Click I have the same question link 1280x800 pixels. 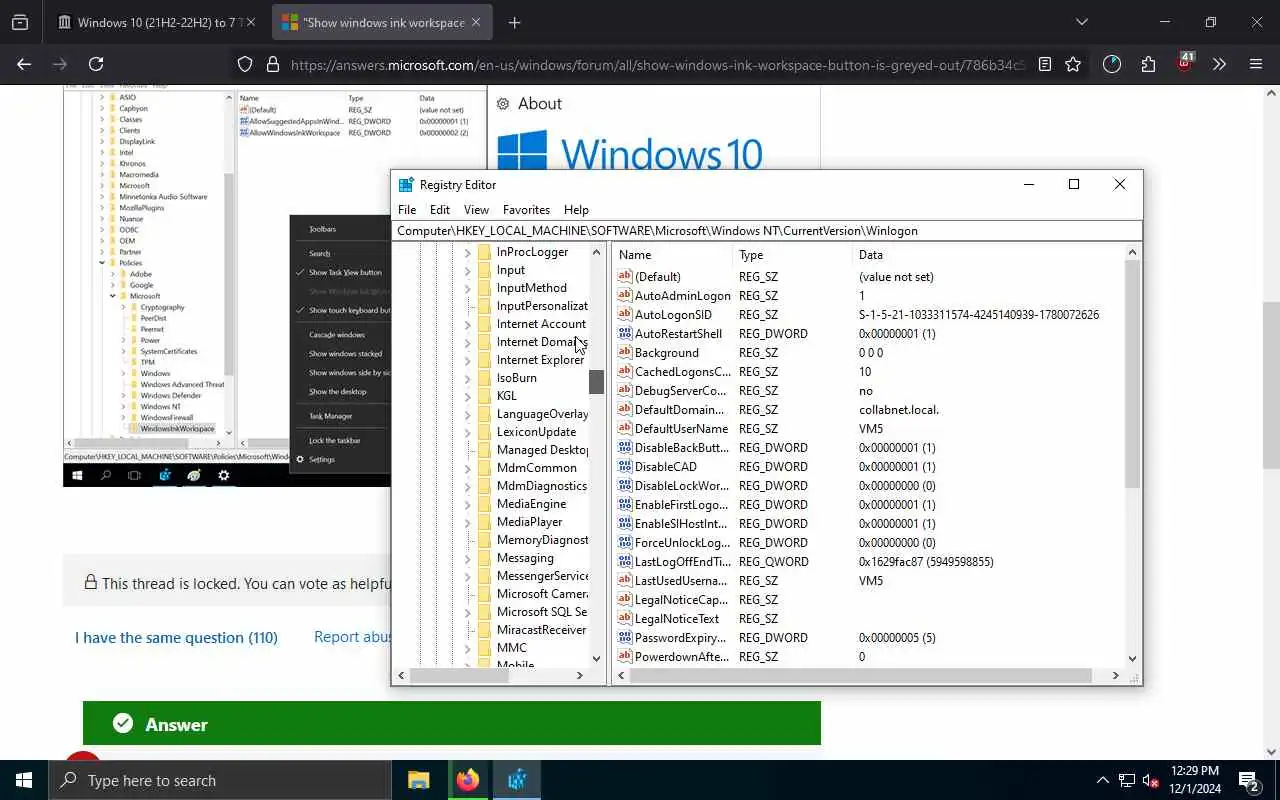176,637
